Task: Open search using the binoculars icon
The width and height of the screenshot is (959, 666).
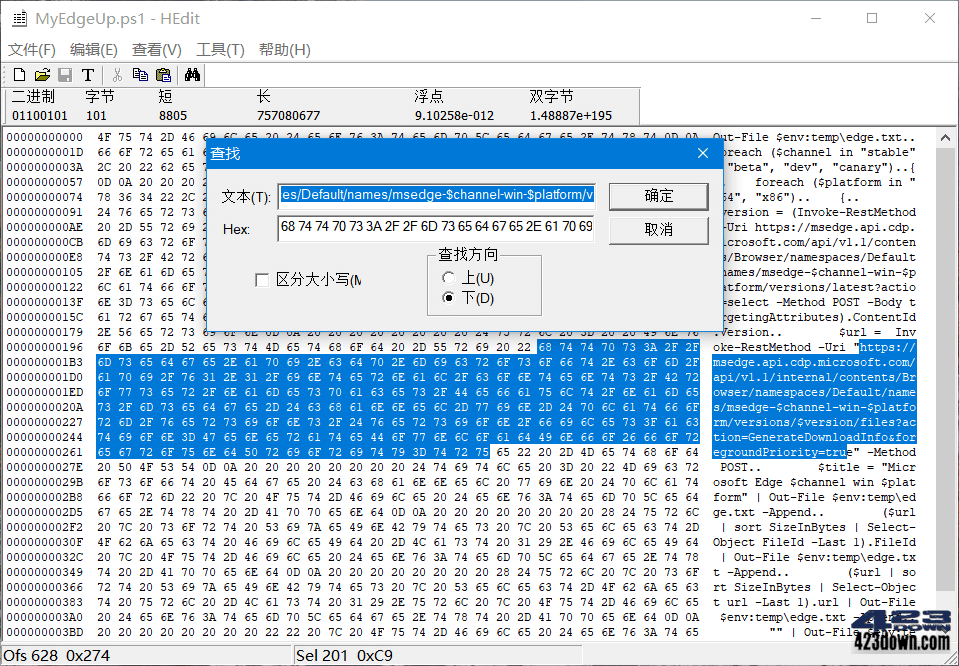Action: (192, 74)
